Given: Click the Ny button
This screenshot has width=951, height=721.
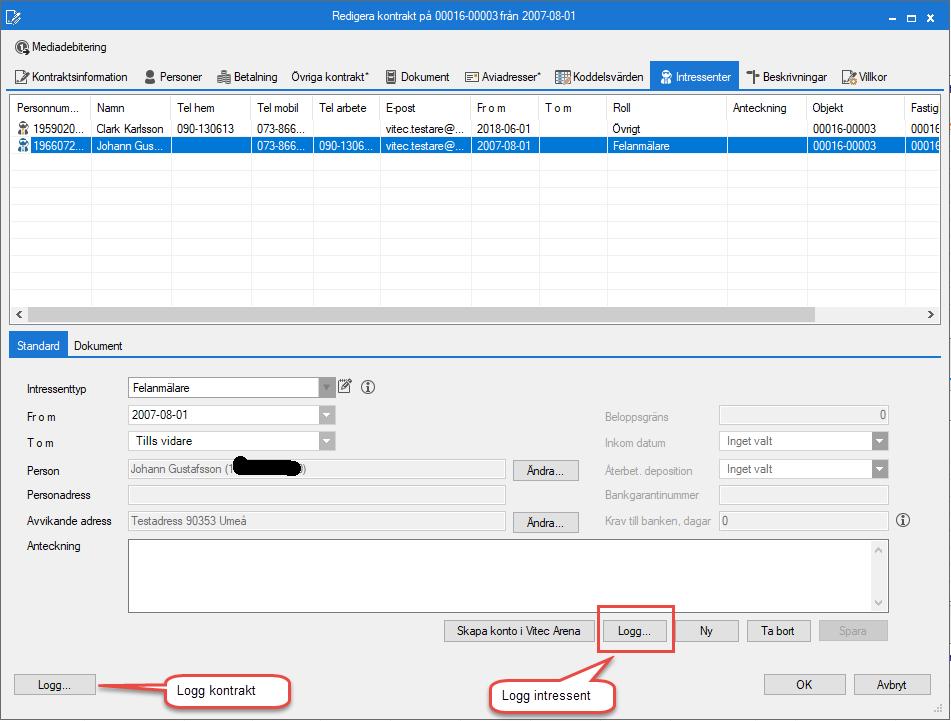Looking at the screenshot, I should pyautogui.click(x=707, y=631).
